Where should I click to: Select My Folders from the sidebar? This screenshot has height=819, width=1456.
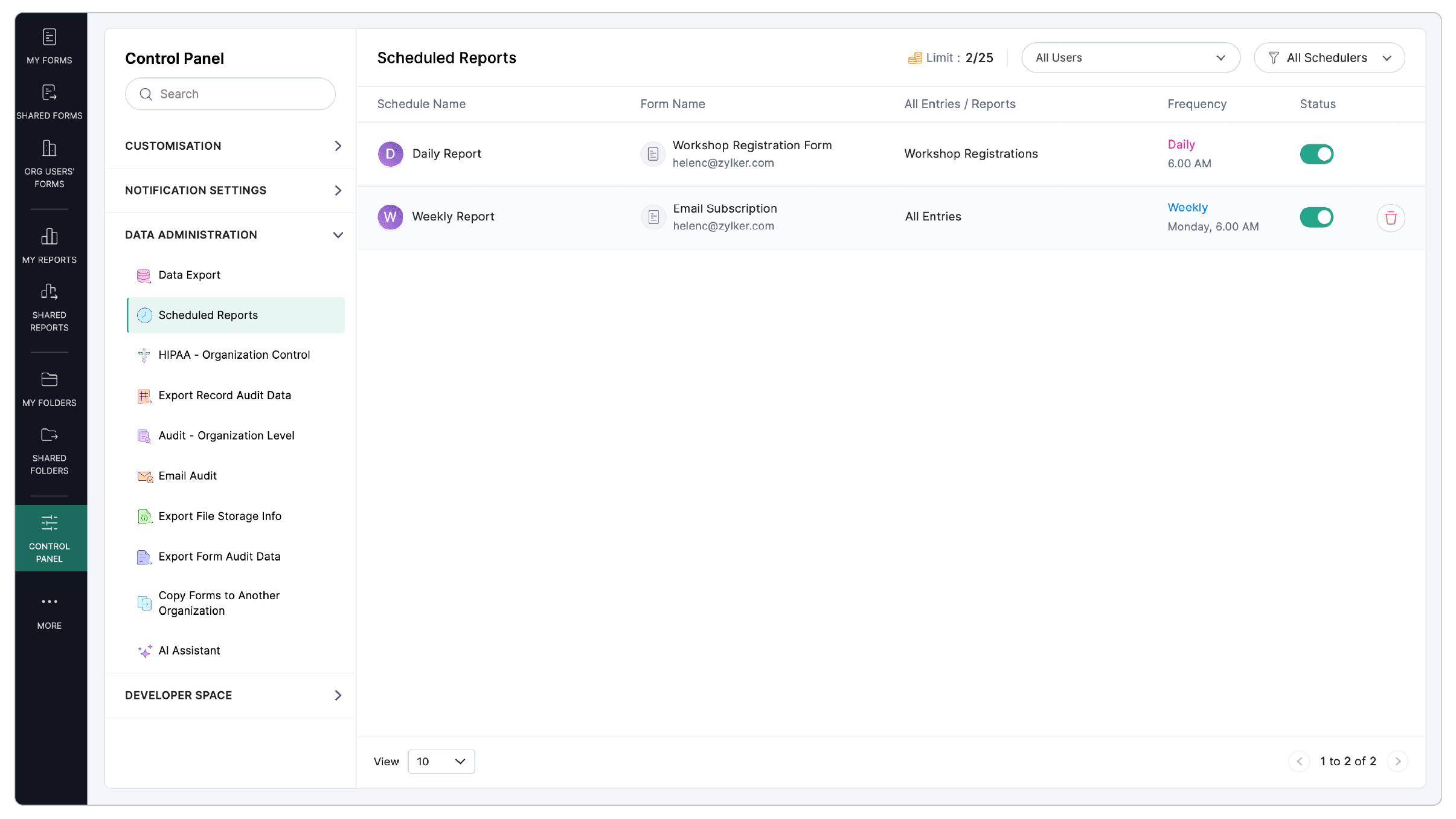coord(50,387)
